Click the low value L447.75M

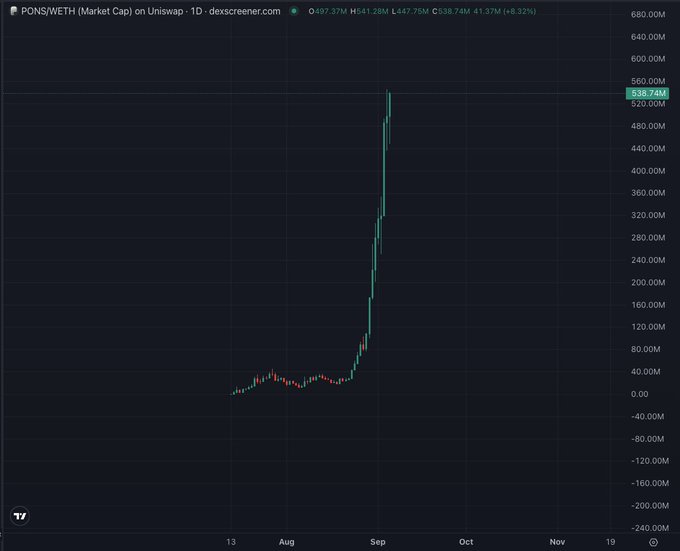click(x=410, y=11)
